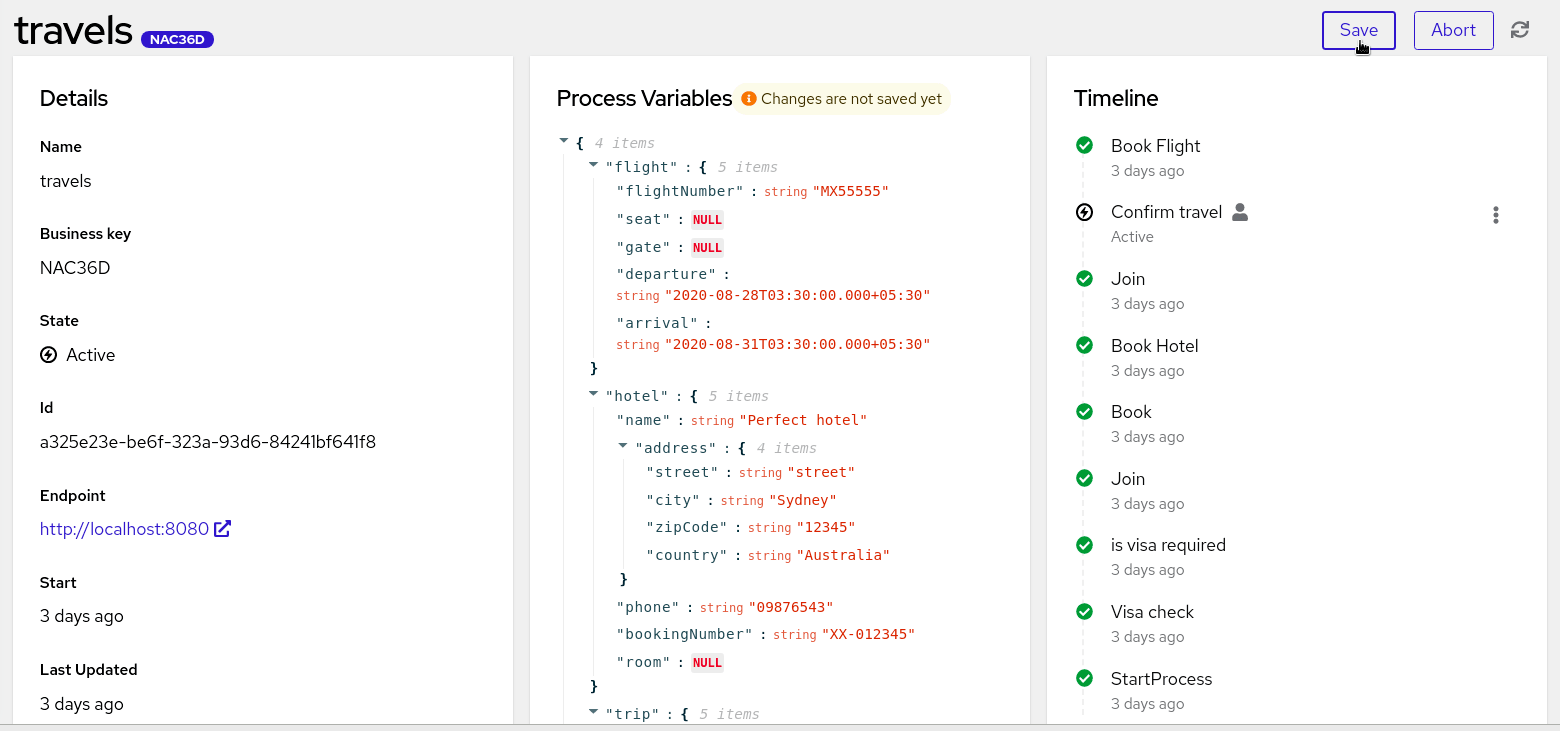
Task: Click the green check icon of Book Flight
Action: [x=1084, y=146]
